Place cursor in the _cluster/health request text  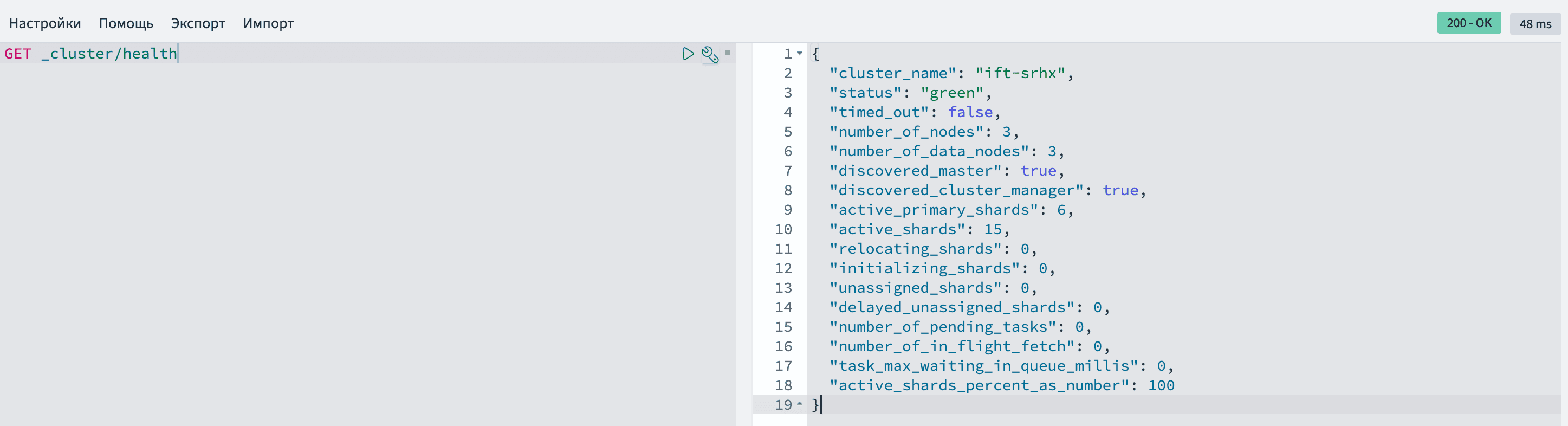pyautogui.click(x=109, y=54)
